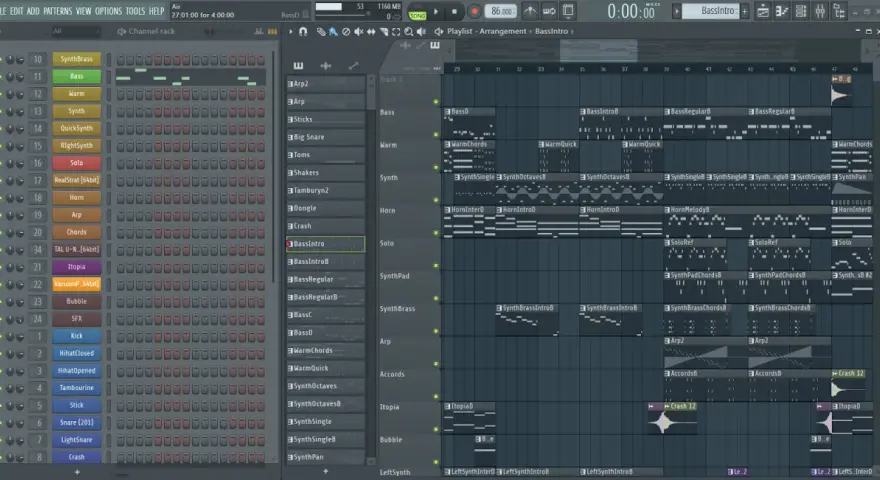This screenshot has height=480, width=880.
Task: Click BassIntro breadcrumb in Playlist title
Action: (551, 31)
